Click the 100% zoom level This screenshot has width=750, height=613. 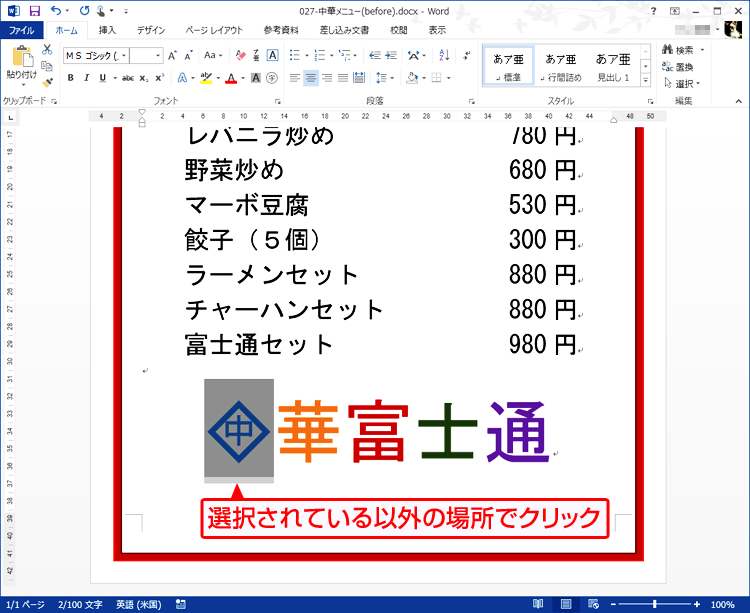(722, 604)
